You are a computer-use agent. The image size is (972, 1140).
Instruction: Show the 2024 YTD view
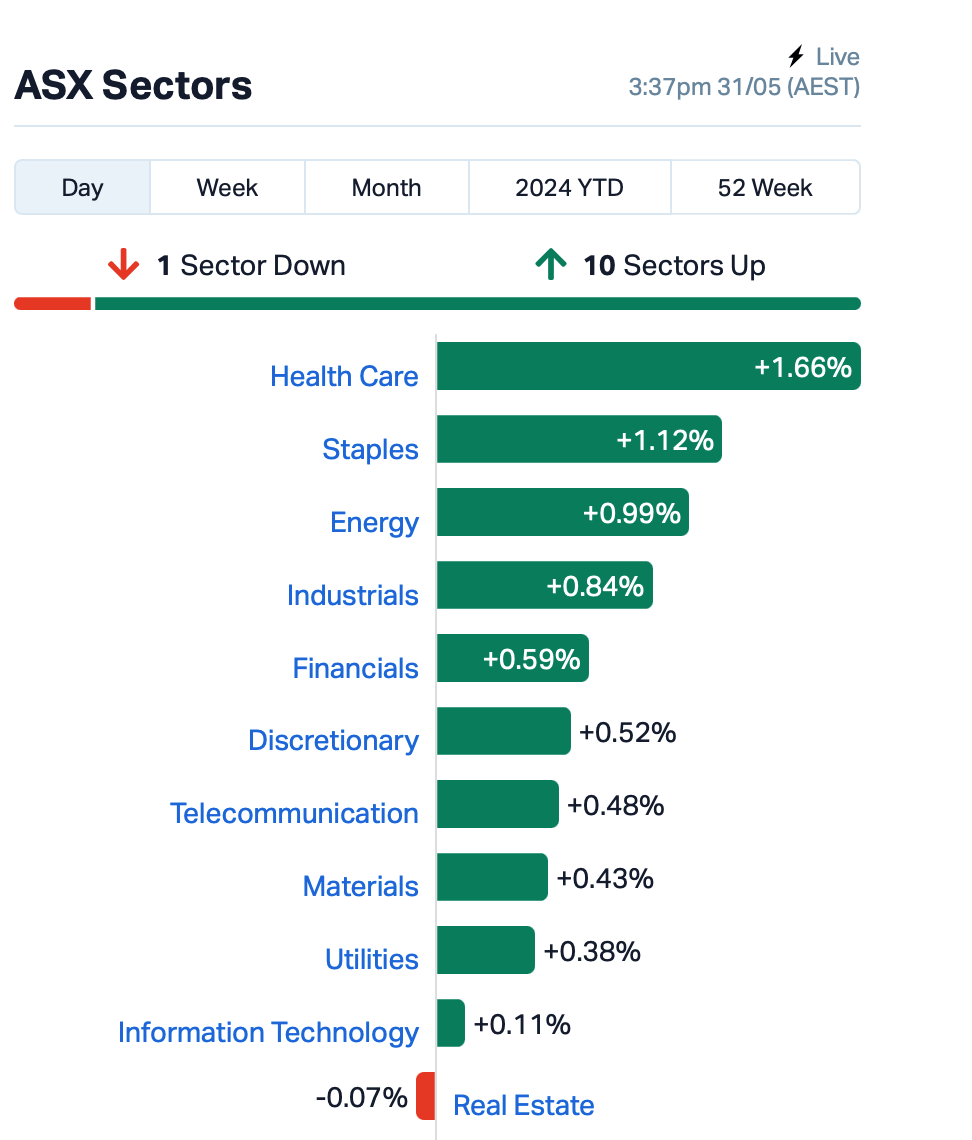click(x=569, y=188)
